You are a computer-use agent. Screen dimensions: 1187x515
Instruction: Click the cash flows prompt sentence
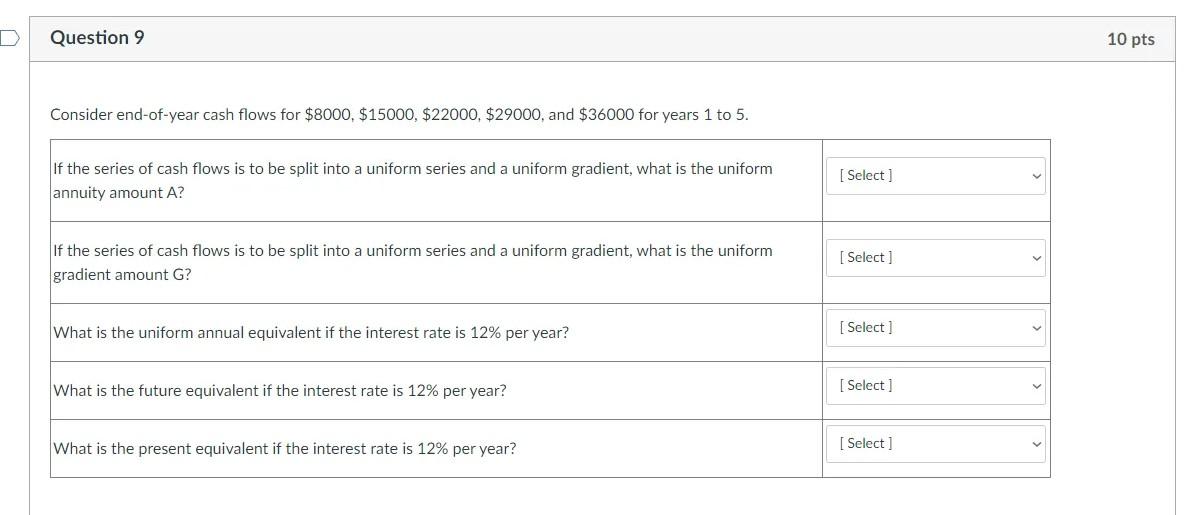(399, 115)
